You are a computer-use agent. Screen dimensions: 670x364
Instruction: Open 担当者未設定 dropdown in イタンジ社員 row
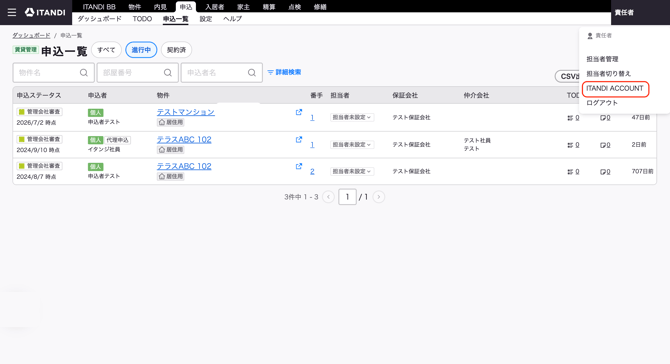[352, 144]
